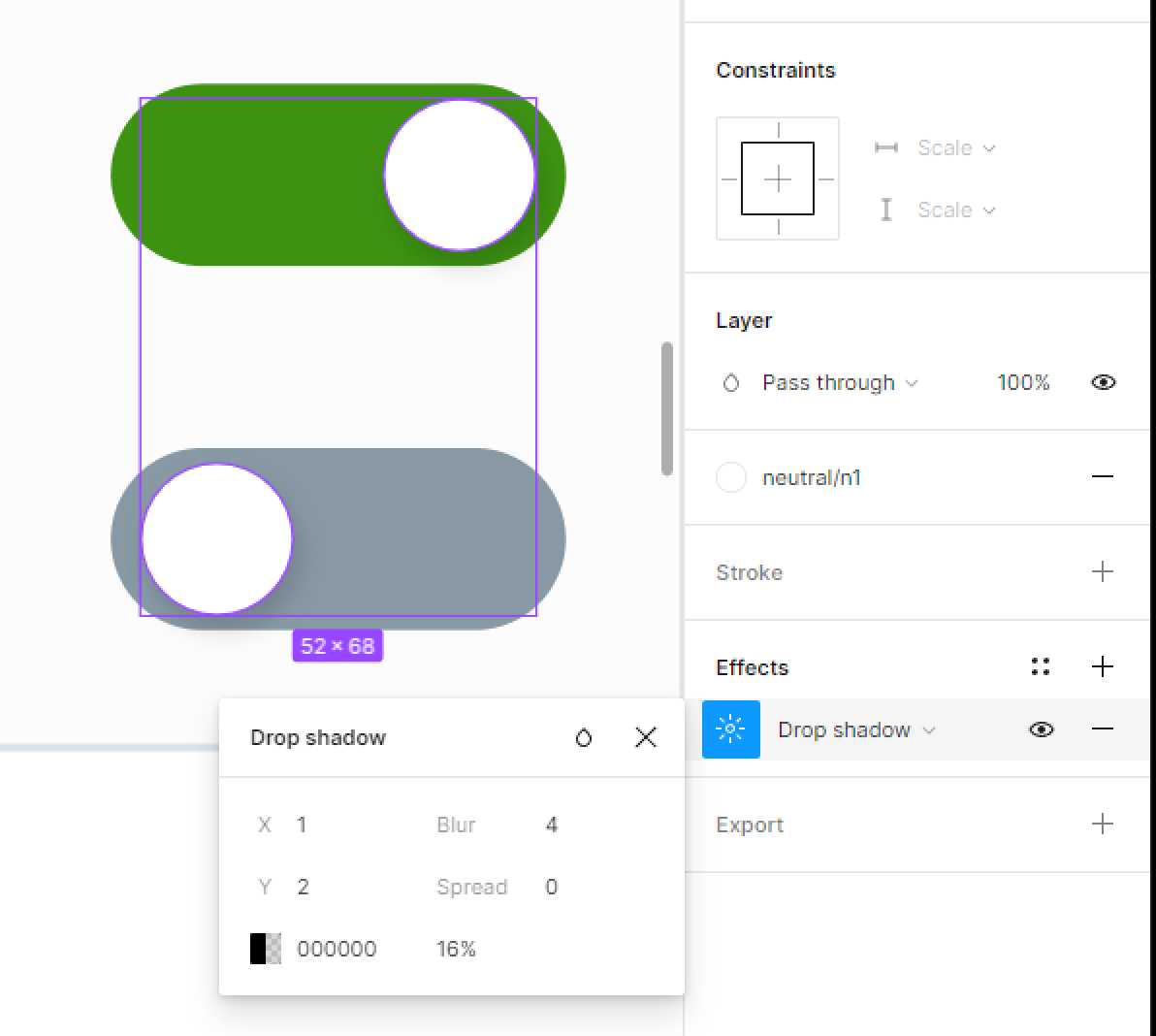
Task: Toggle layer visibility eye icon
Action: click(1103, 382)
